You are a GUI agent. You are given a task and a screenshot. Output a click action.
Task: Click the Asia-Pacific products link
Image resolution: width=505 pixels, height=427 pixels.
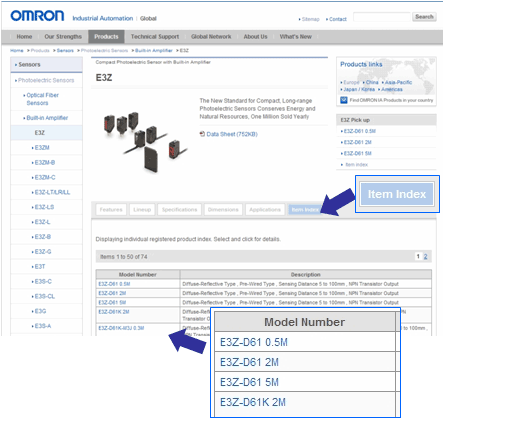coord(398,82)
